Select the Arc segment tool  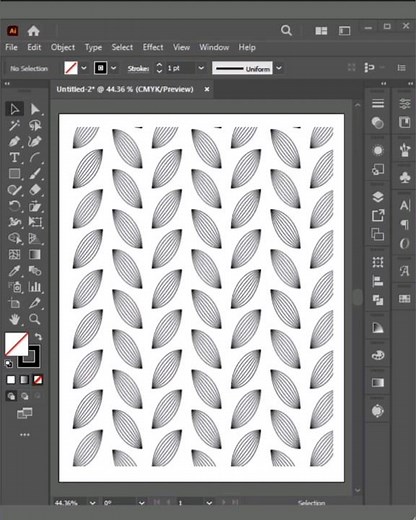(x=35, y=157)
